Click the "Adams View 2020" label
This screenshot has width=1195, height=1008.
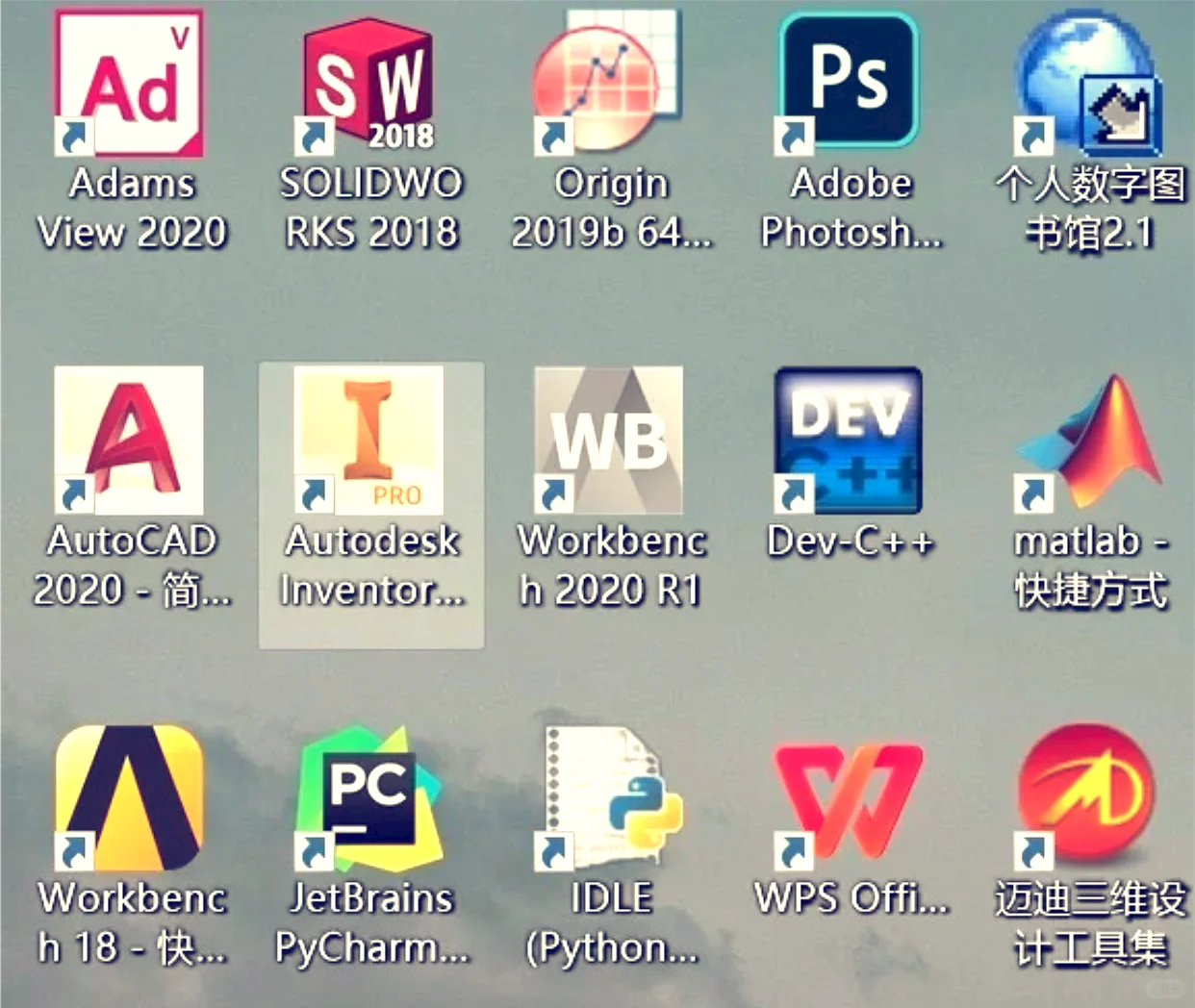pyautogui.click(x=132, y=208)
